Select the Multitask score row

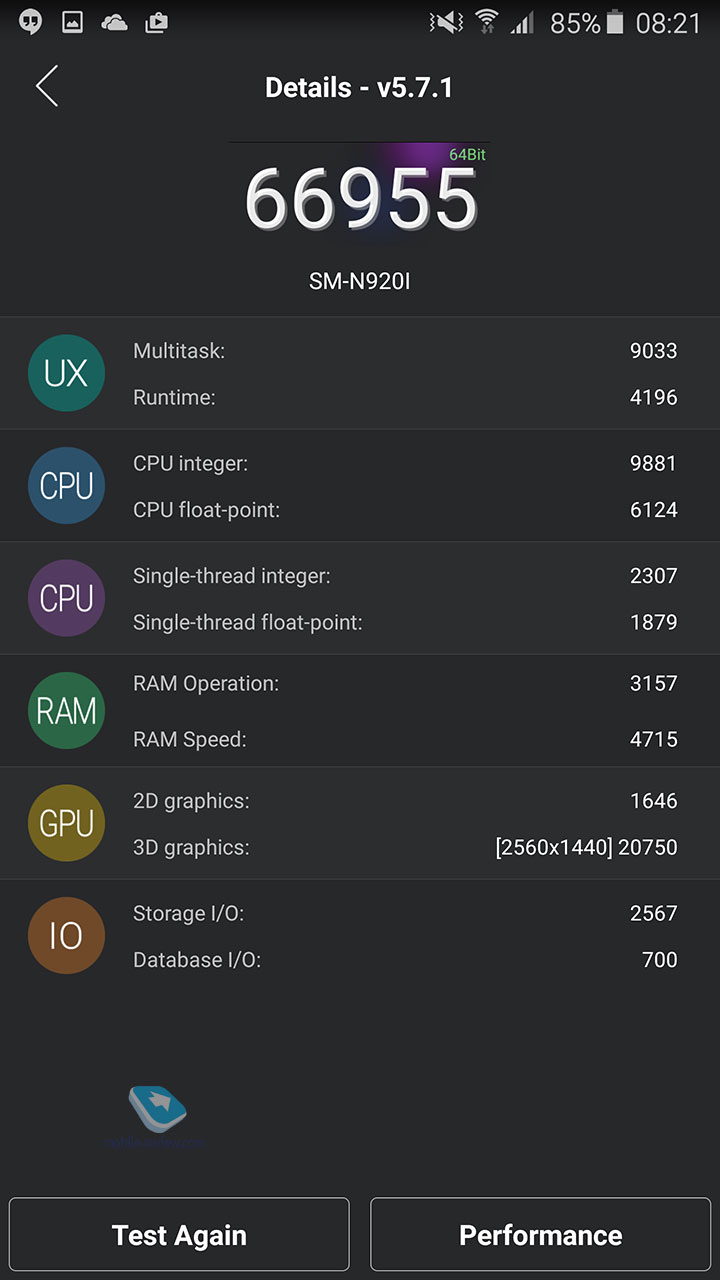(405, 351)
